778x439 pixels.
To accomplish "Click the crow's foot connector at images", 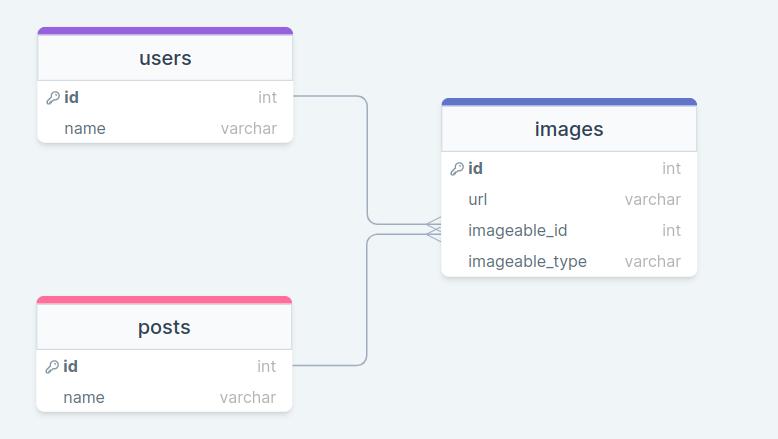I will (434, 229).
